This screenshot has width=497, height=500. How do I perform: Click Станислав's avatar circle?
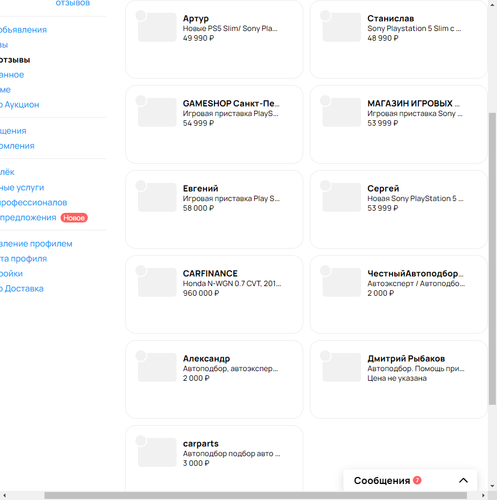(325, 16)
